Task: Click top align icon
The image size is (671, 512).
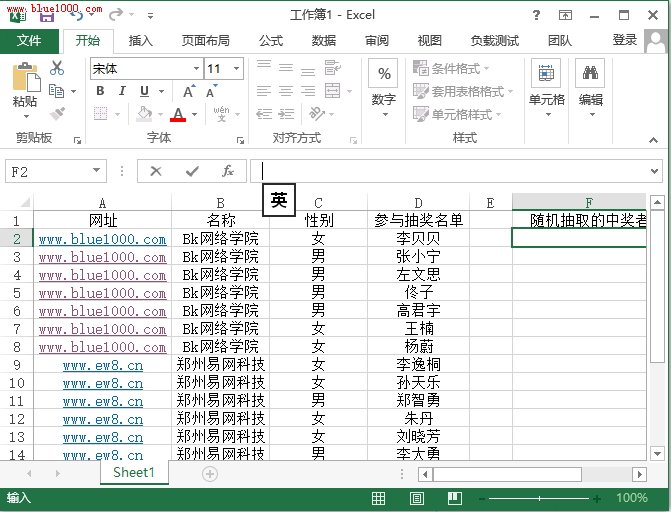Action: coord(264,65)
